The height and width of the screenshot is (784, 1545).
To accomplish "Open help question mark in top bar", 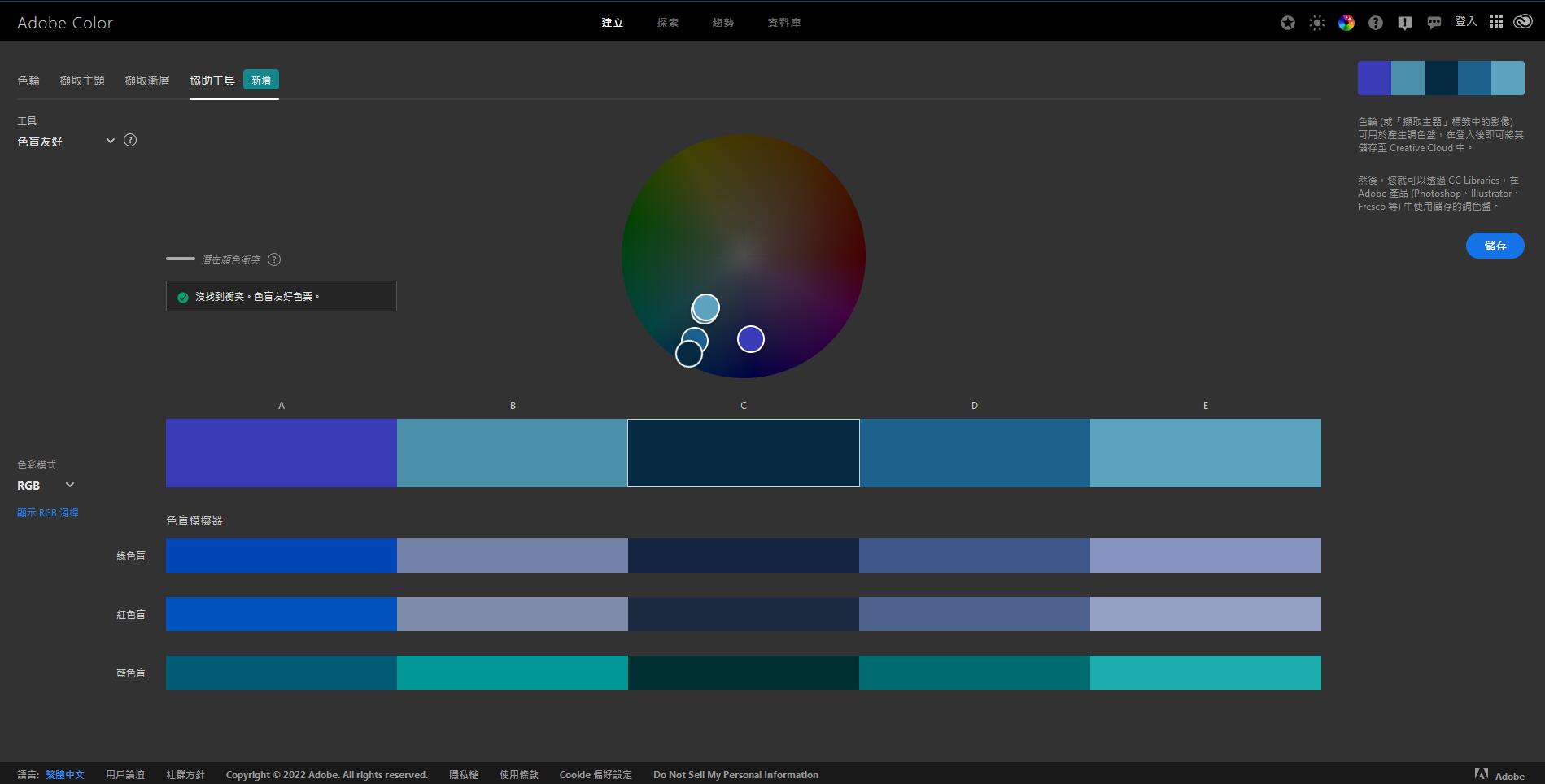I will click(1375, 23).
